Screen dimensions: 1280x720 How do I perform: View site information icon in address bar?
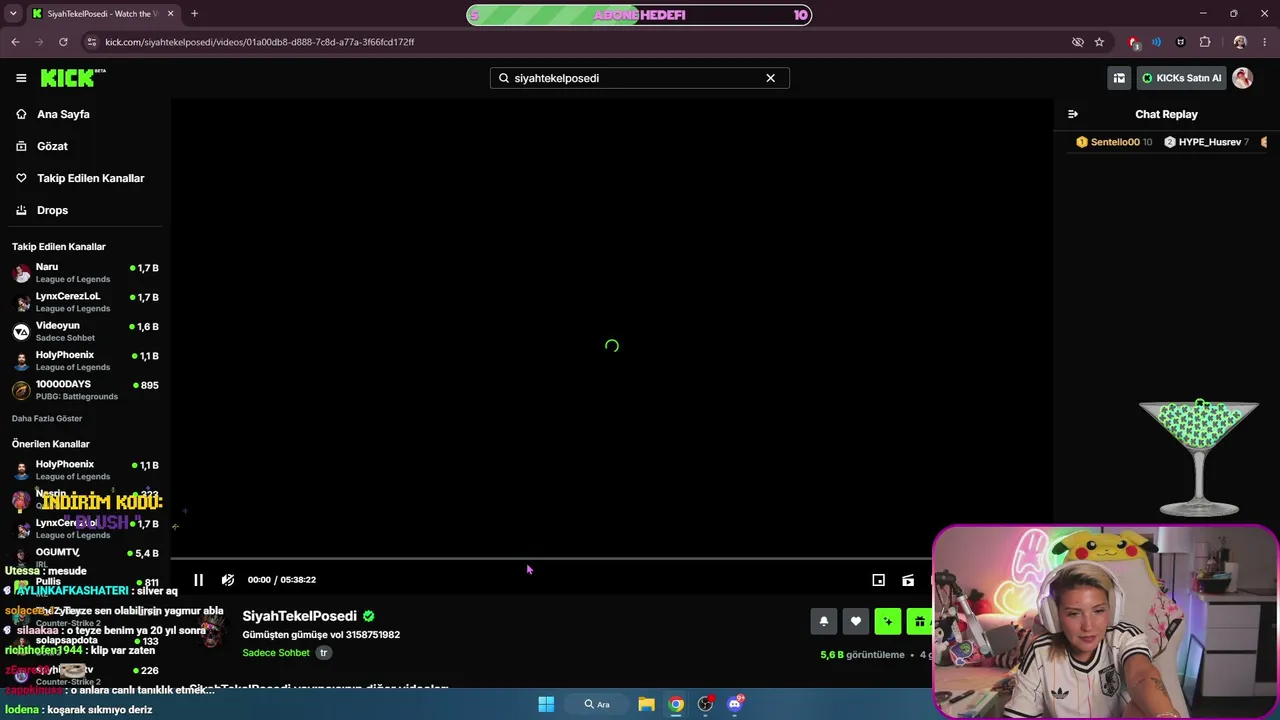coord(92,42)
